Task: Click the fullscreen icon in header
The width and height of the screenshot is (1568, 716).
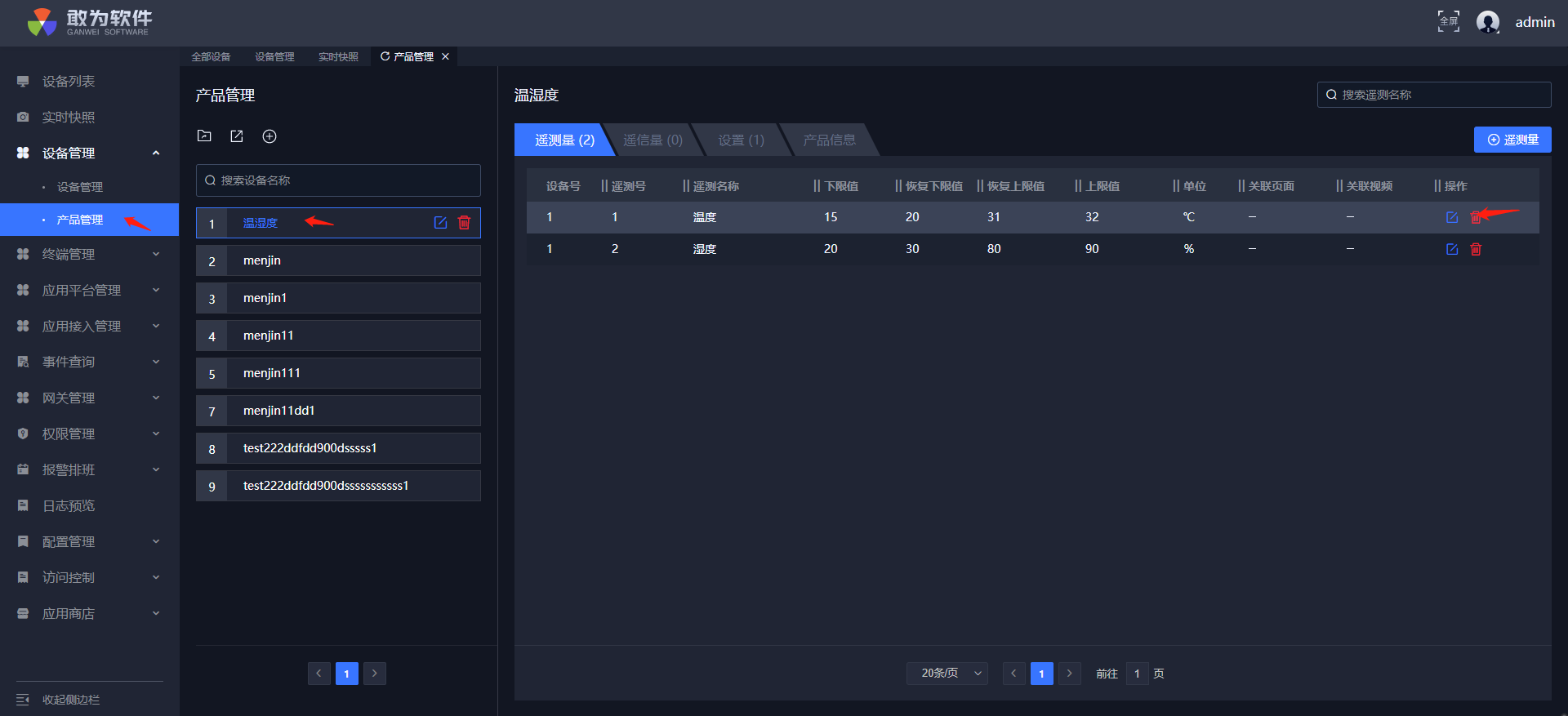Action: pos(1449,21)
